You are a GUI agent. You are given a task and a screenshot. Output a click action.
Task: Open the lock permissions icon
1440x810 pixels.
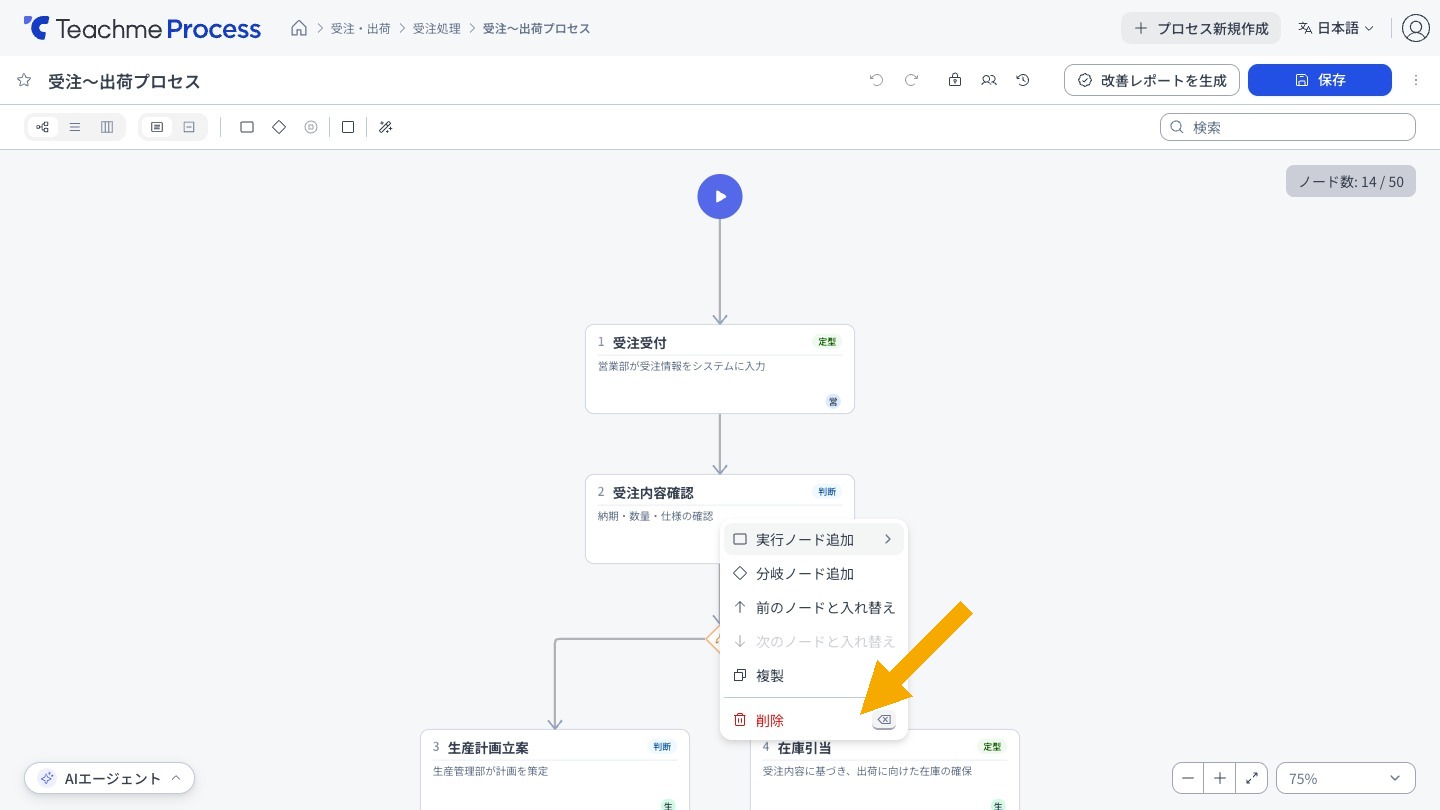[x=955, y=80]
